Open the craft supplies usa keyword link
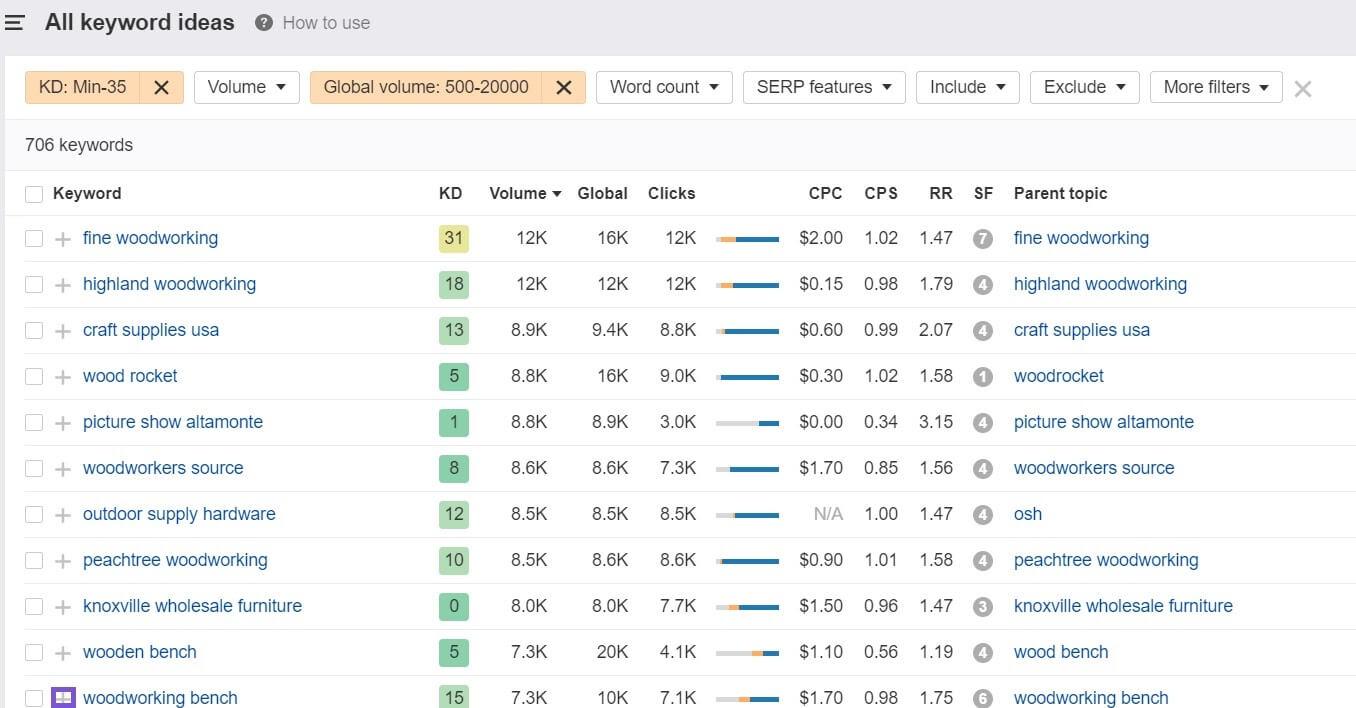The image size is (1356, 708). tap(151, 330)
